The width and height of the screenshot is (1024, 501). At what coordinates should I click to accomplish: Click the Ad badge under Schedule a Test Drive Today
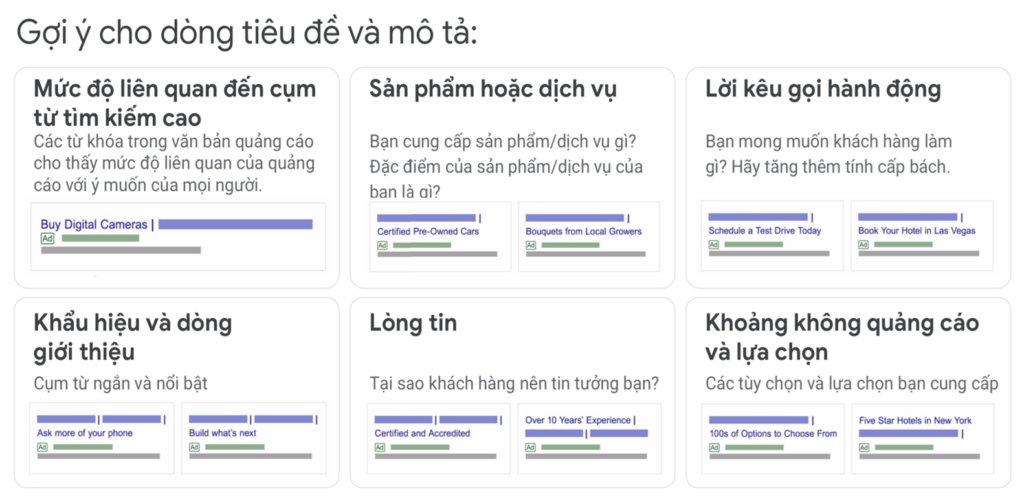point(714,245)
